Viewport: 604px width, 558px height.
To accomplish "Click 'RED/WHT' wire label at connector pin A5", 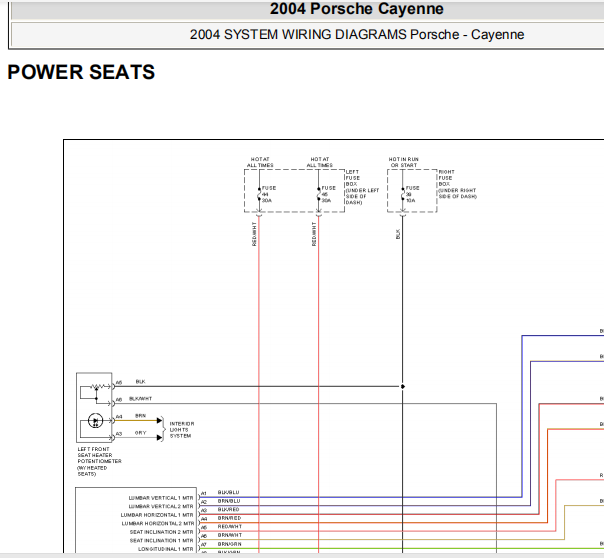I will coord(230,526).
